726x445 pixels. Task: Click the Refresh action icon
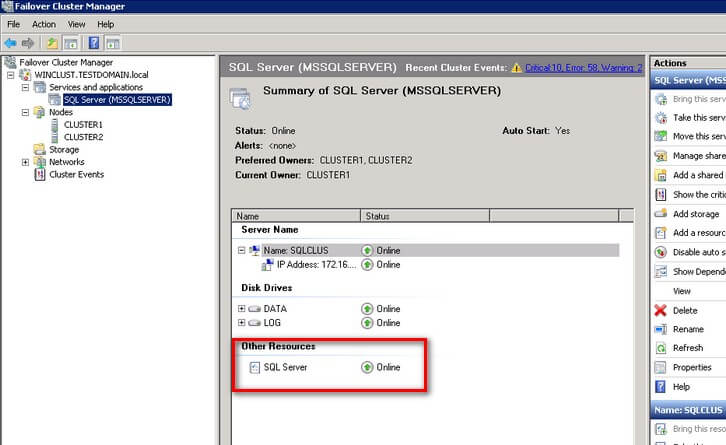point(660,348)
